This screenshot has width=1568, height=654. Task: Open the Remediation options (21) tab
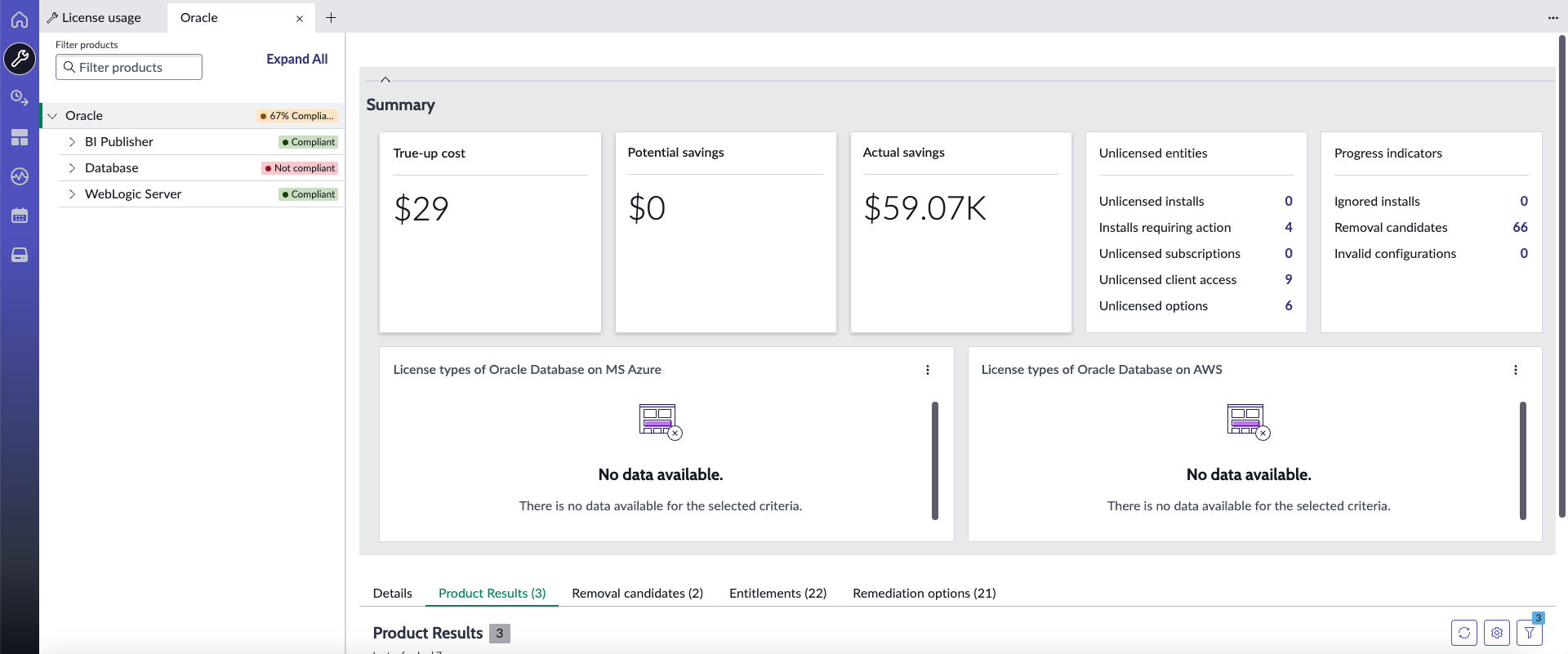pyautogui.click(x=924, y=594)
